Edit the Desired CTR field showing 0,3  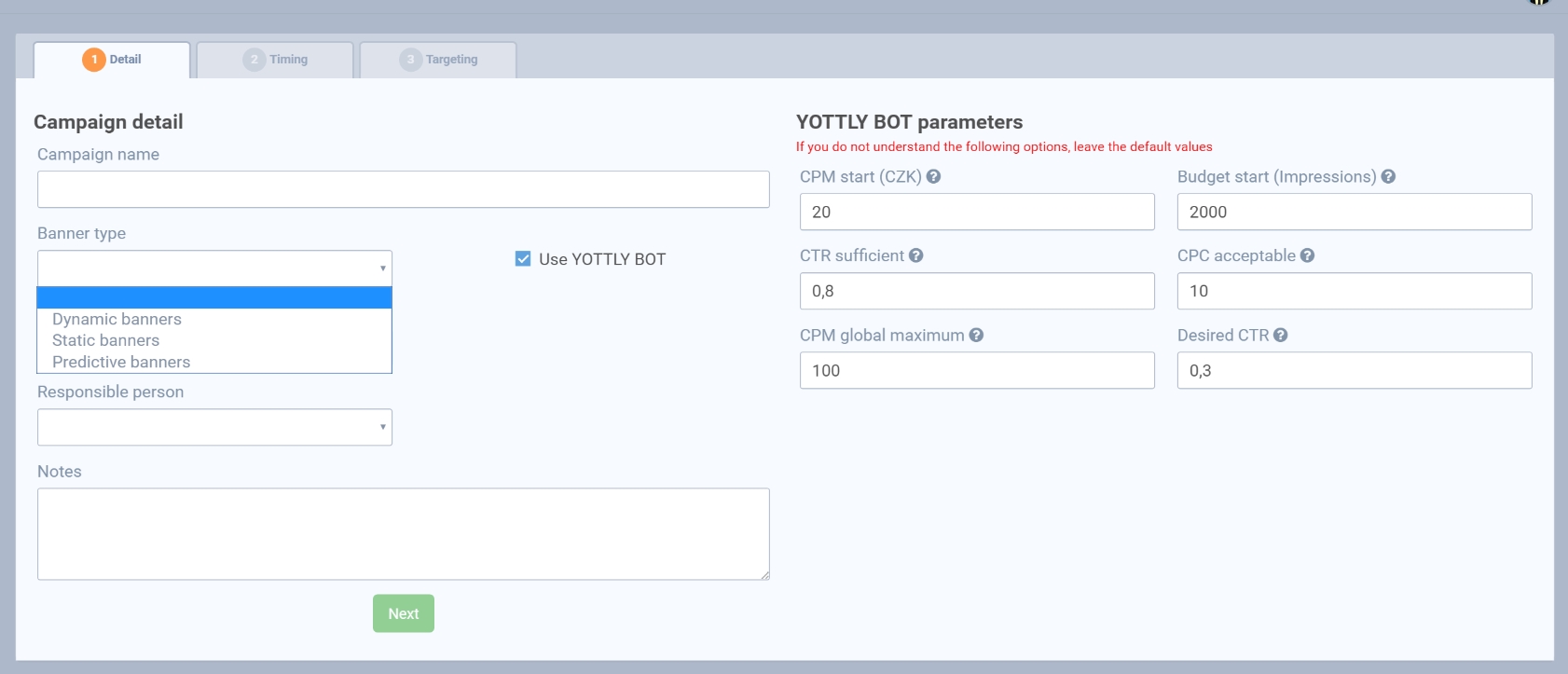coord(1355,370)
